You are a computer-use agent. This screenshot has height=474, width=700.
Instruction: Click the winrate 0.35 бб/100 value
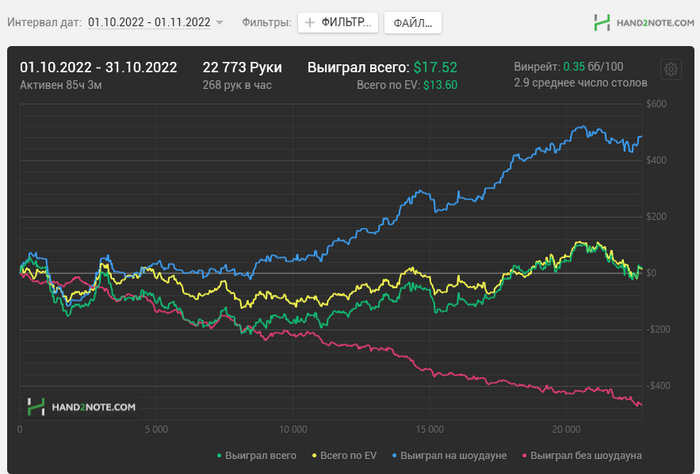coord(593,67)
